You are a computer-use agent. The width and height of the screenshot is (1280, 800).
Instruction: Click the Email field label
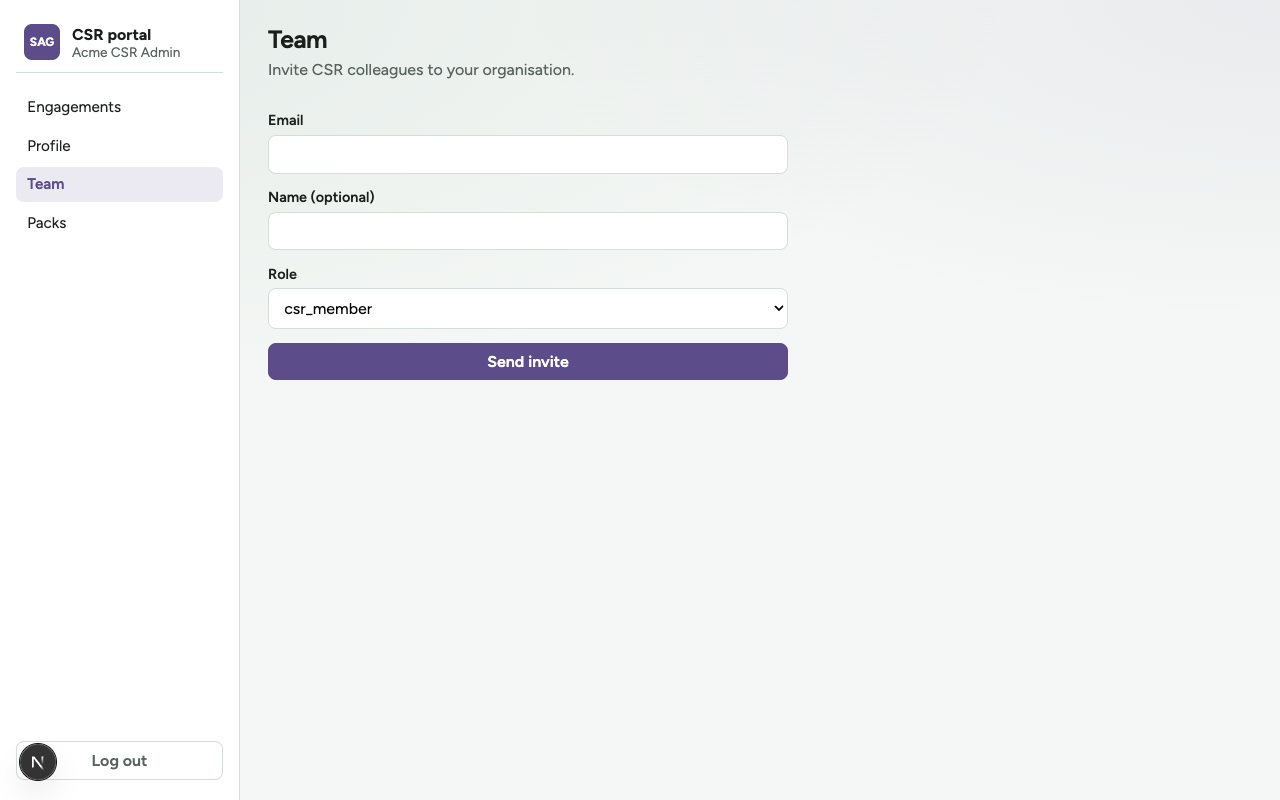(285, 120)
